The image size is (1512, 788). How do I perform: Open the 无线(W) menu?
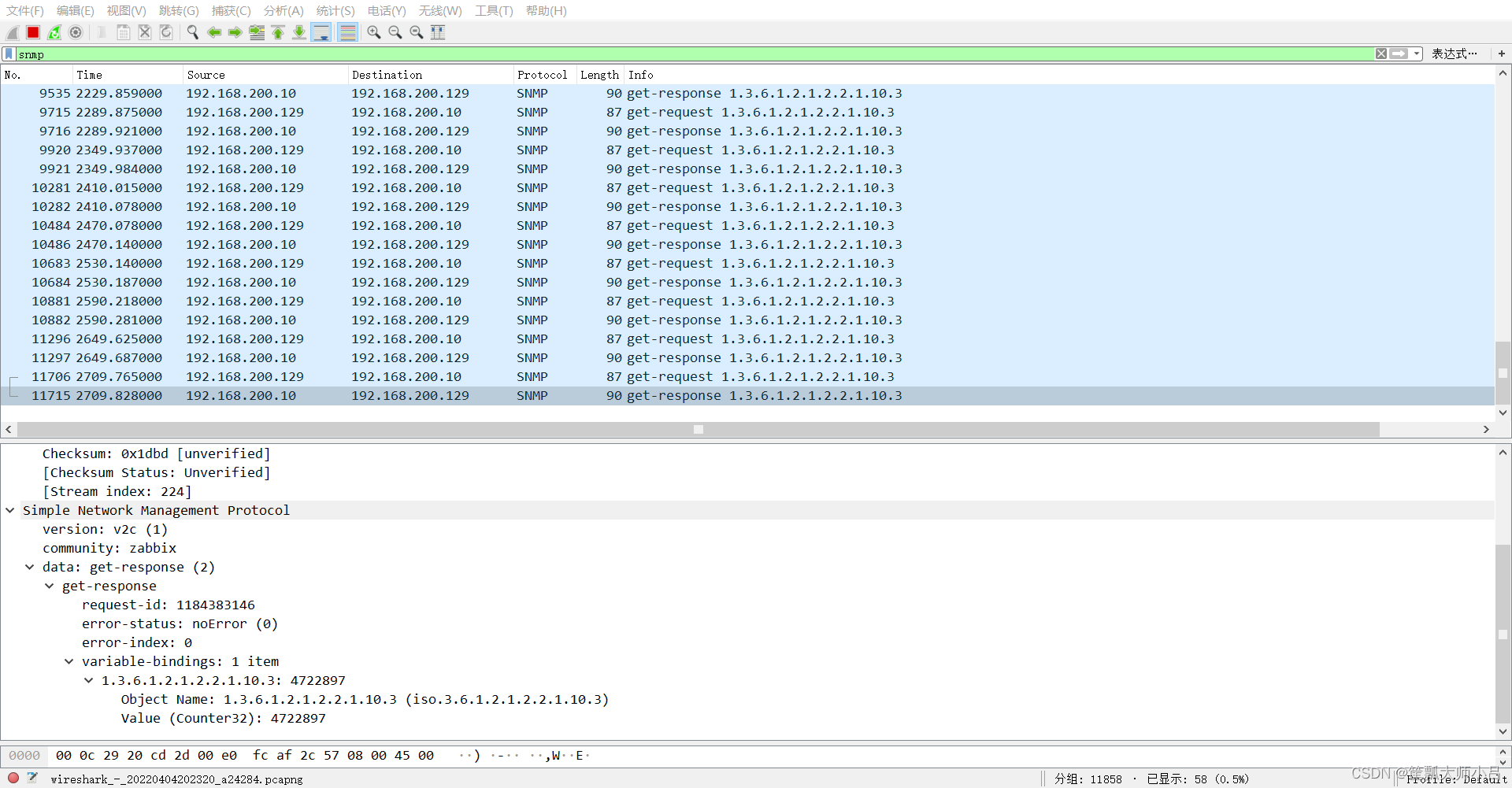point(440,10)
